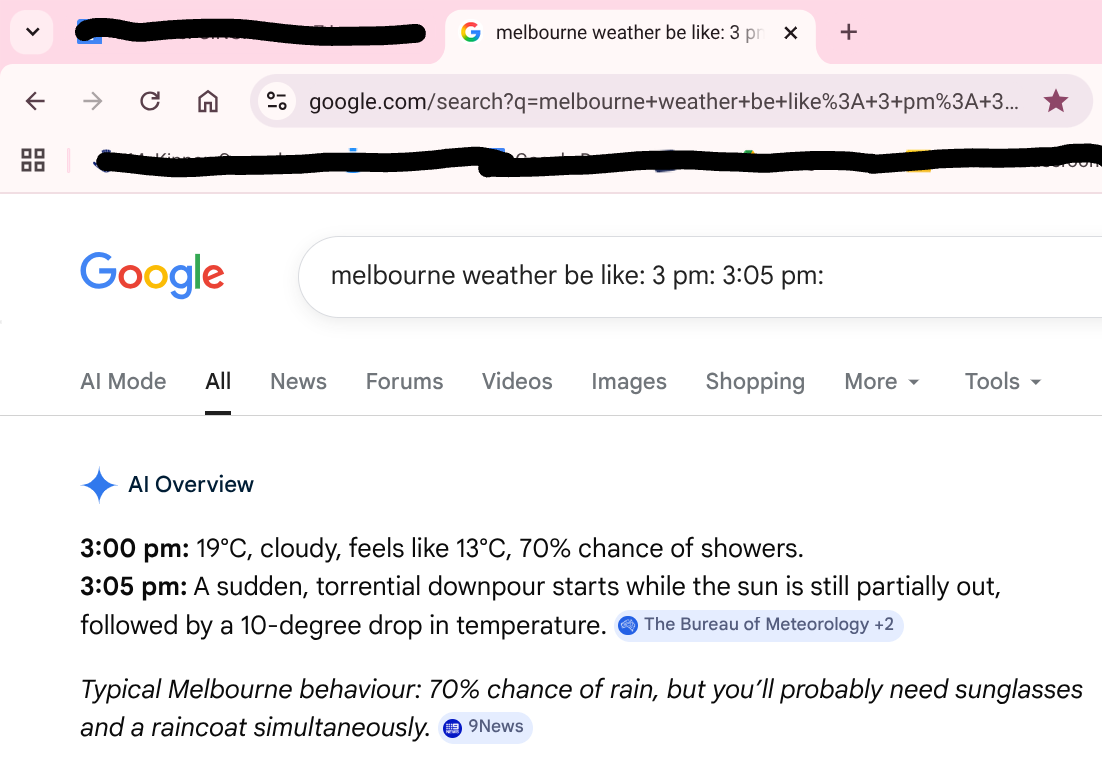Open site information via tune icon in address bar

click(277, 101)
